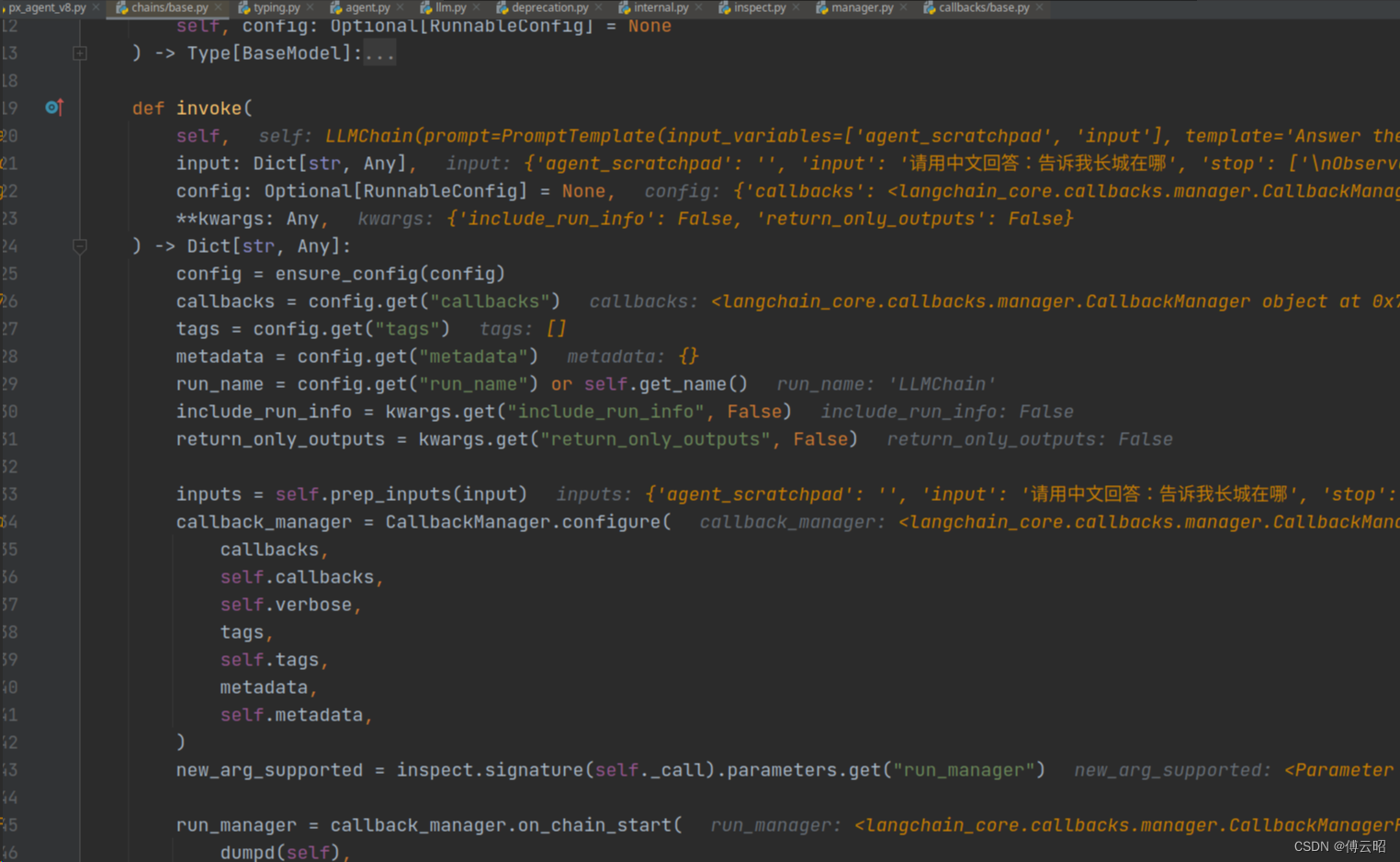1400x862 pixels.
Task: Click the 'new_arg_supported' variable name
Action: point(269,770)
